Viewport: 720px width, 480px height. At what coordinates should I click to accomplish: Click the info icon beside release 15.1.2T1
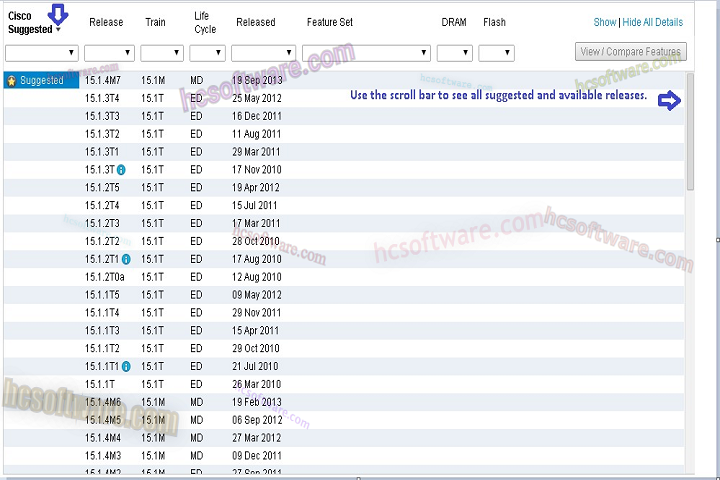(x=126, y=260)
